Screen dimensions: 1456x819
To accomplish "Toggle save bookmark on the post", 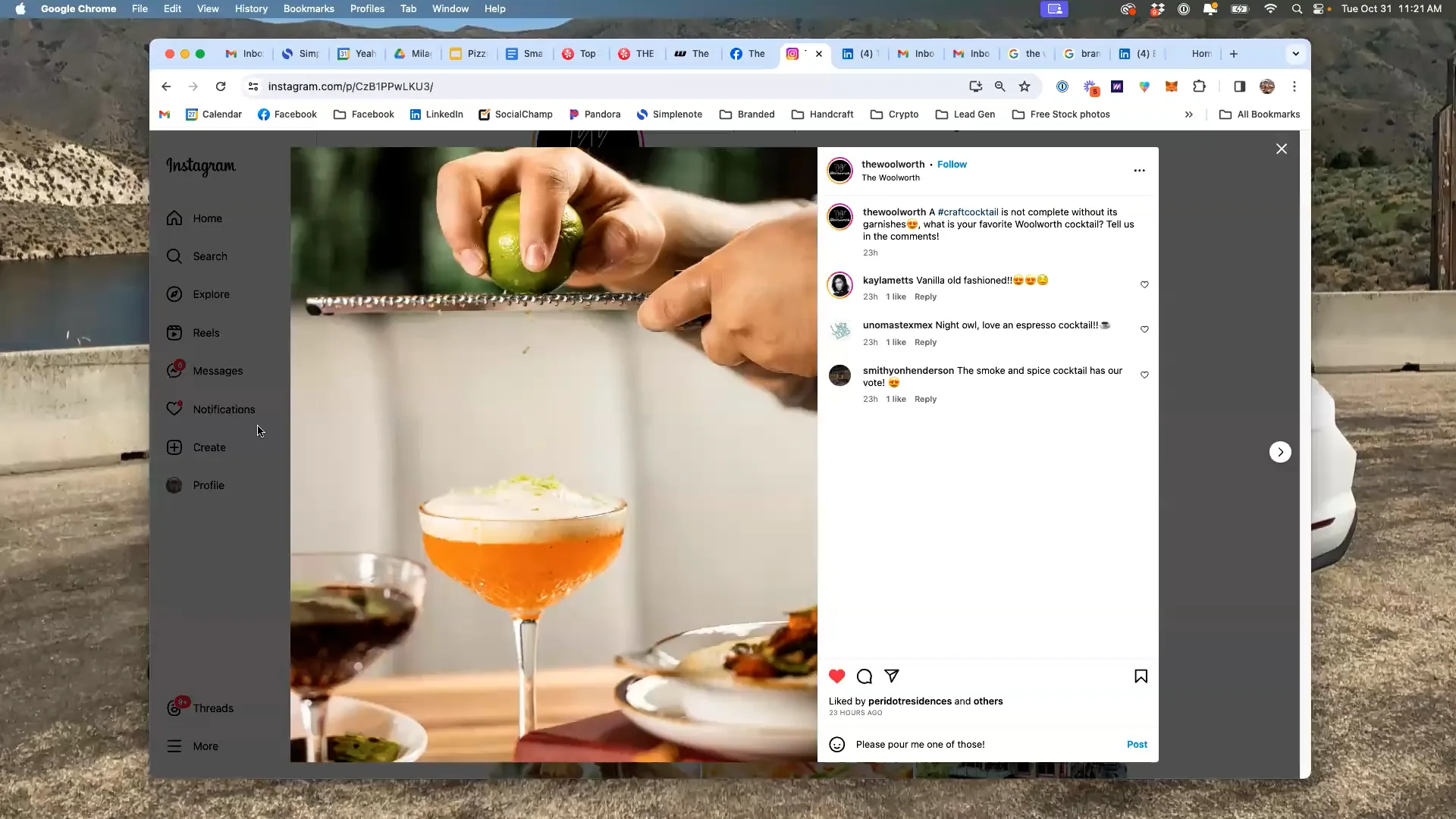I will 1141,676.
